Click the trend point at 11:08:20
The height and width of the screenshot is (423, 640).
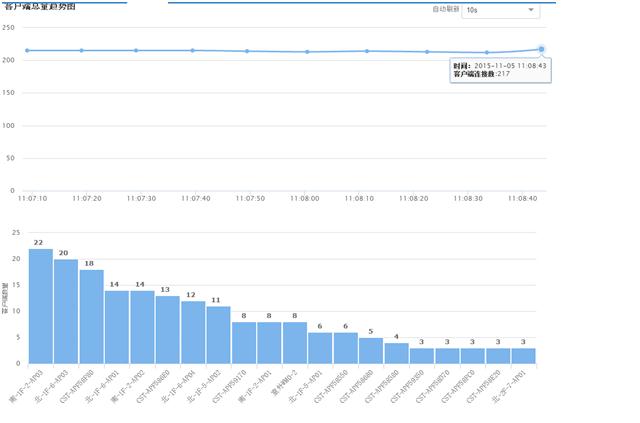427,52
